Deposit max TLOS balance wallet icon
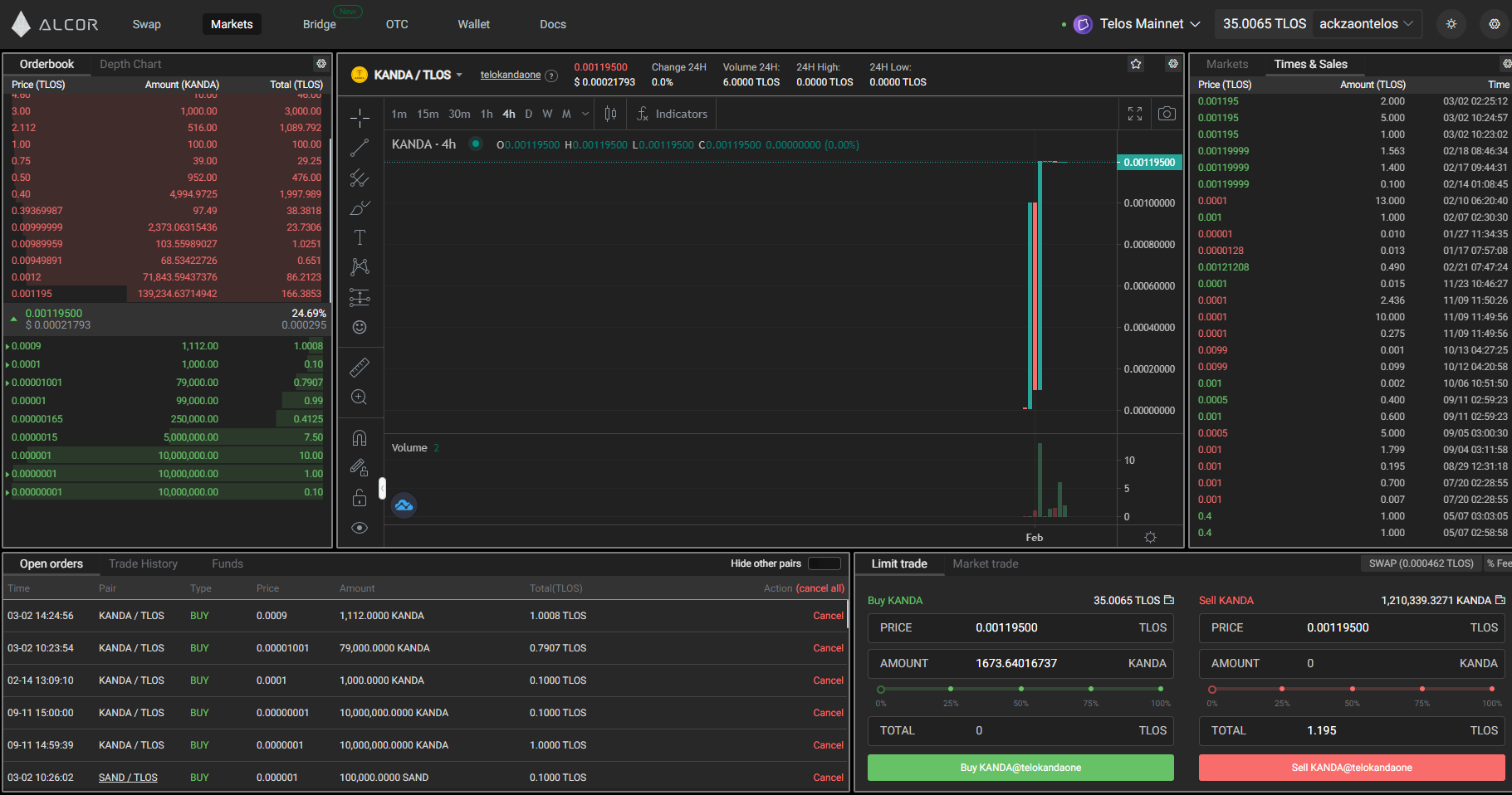Image resolution: width=1512 pixels, height=795 pixels. coord(1169,600)
